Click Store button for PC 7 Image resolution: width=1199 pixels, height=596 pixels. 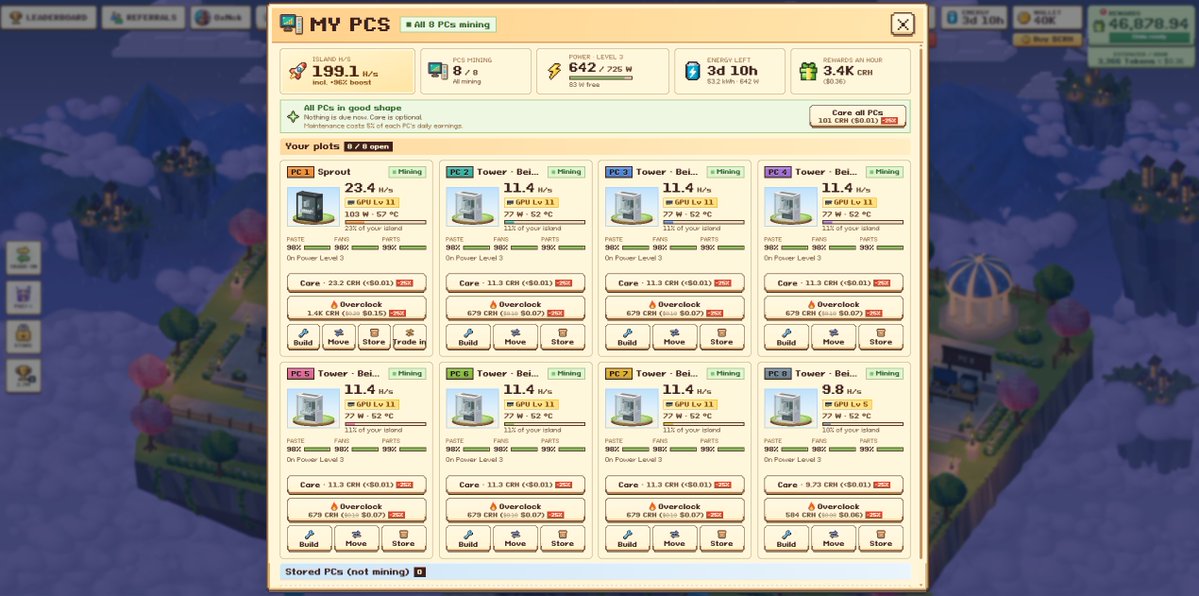(x=721, y=539)
